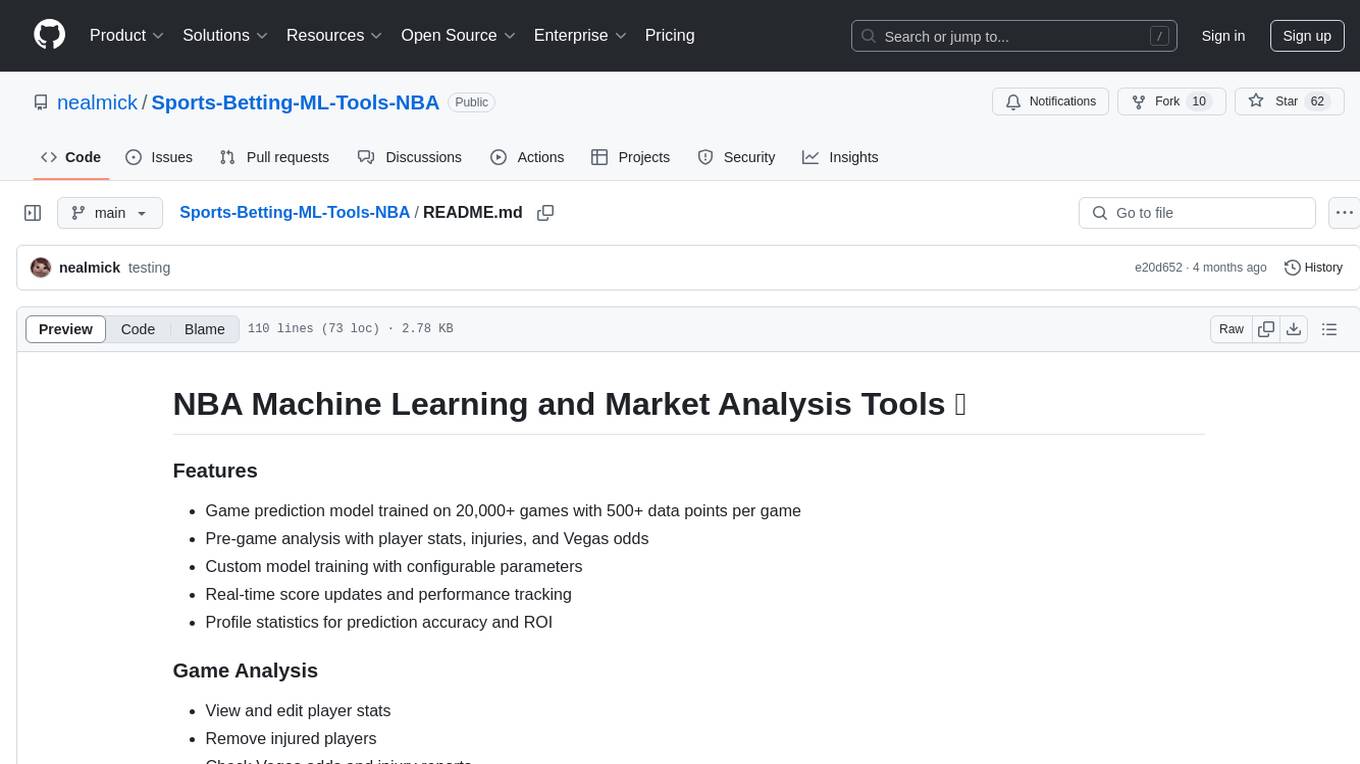Image resolution: width=1360 pixels, height=764 pixels.
Task: Select the Blame view
Action: coord(204,329)
